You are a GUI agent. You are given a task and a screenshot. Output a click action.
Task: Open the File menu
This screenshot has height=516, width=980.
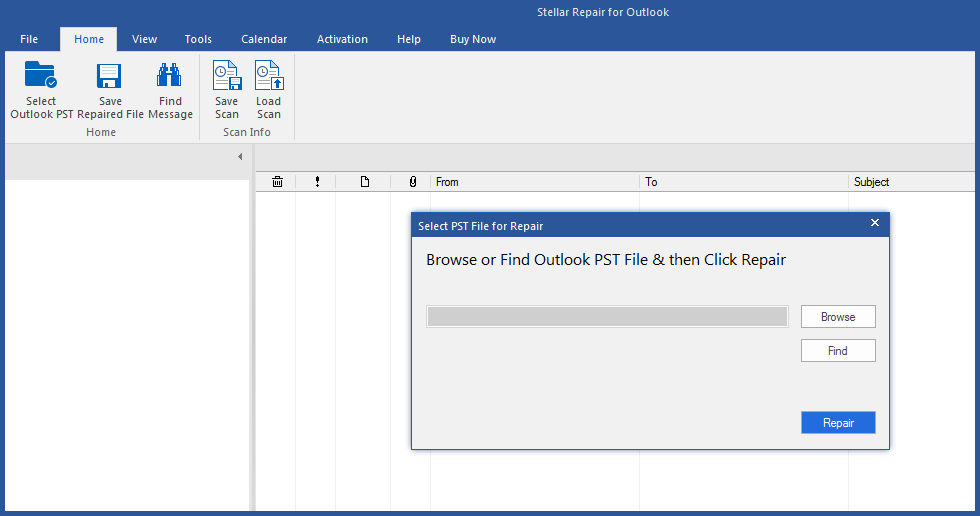click(29, 39)
